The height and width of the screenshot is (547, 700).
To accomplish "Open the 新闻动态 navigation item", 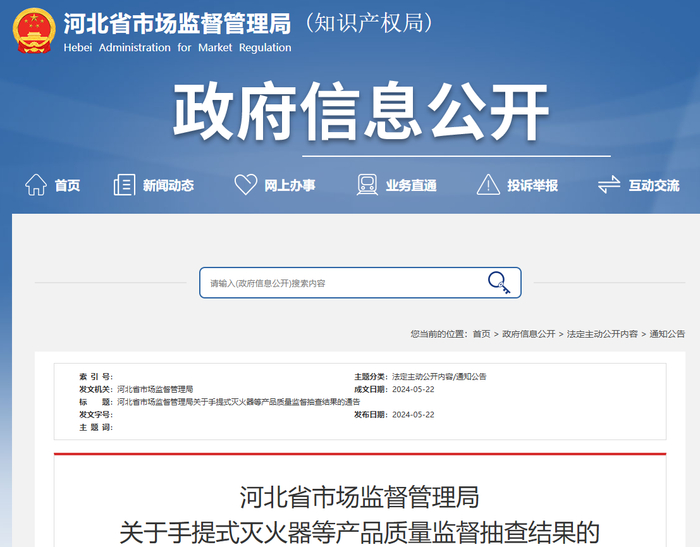I will (168, 185).
